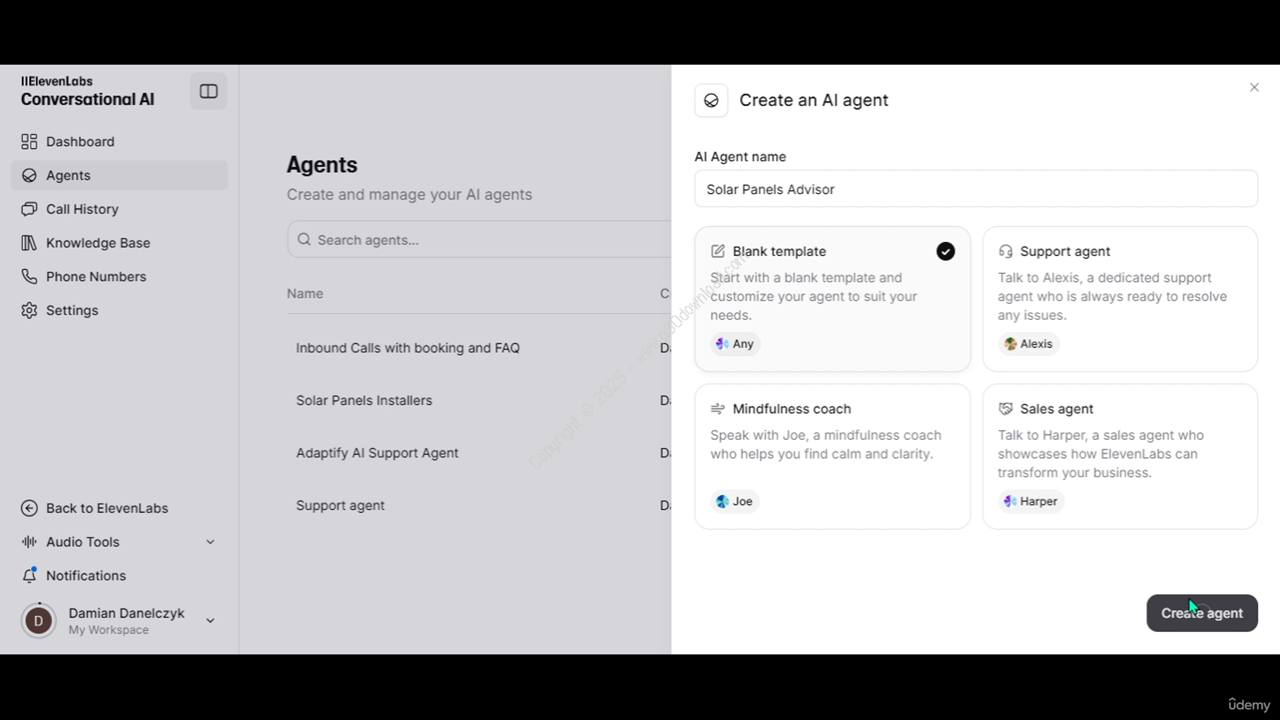Open Notifications from the sidebar
1280x720 pixels.
(x=120, y=576)
